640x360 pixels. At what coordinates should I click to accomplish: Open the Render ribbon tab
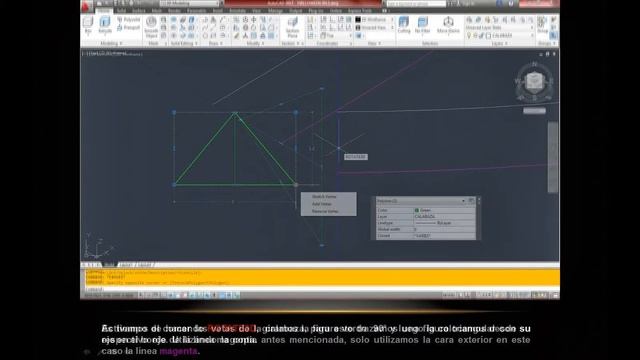[174, 11]
